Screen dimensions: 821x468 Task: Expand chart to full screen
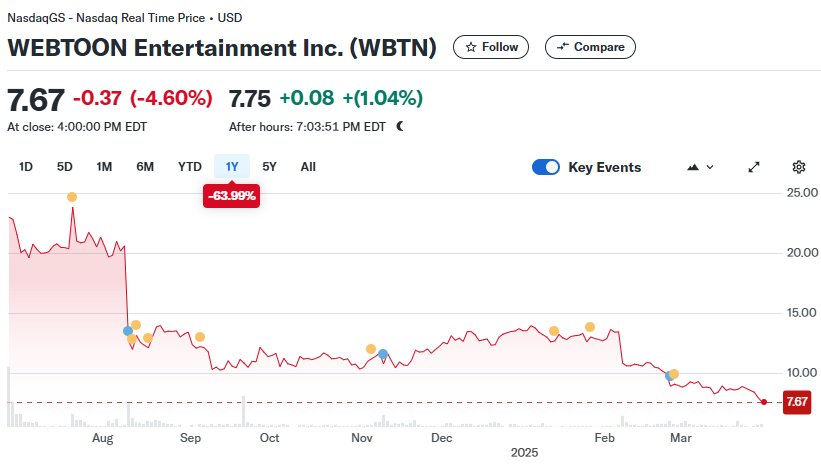coord(754,167)
